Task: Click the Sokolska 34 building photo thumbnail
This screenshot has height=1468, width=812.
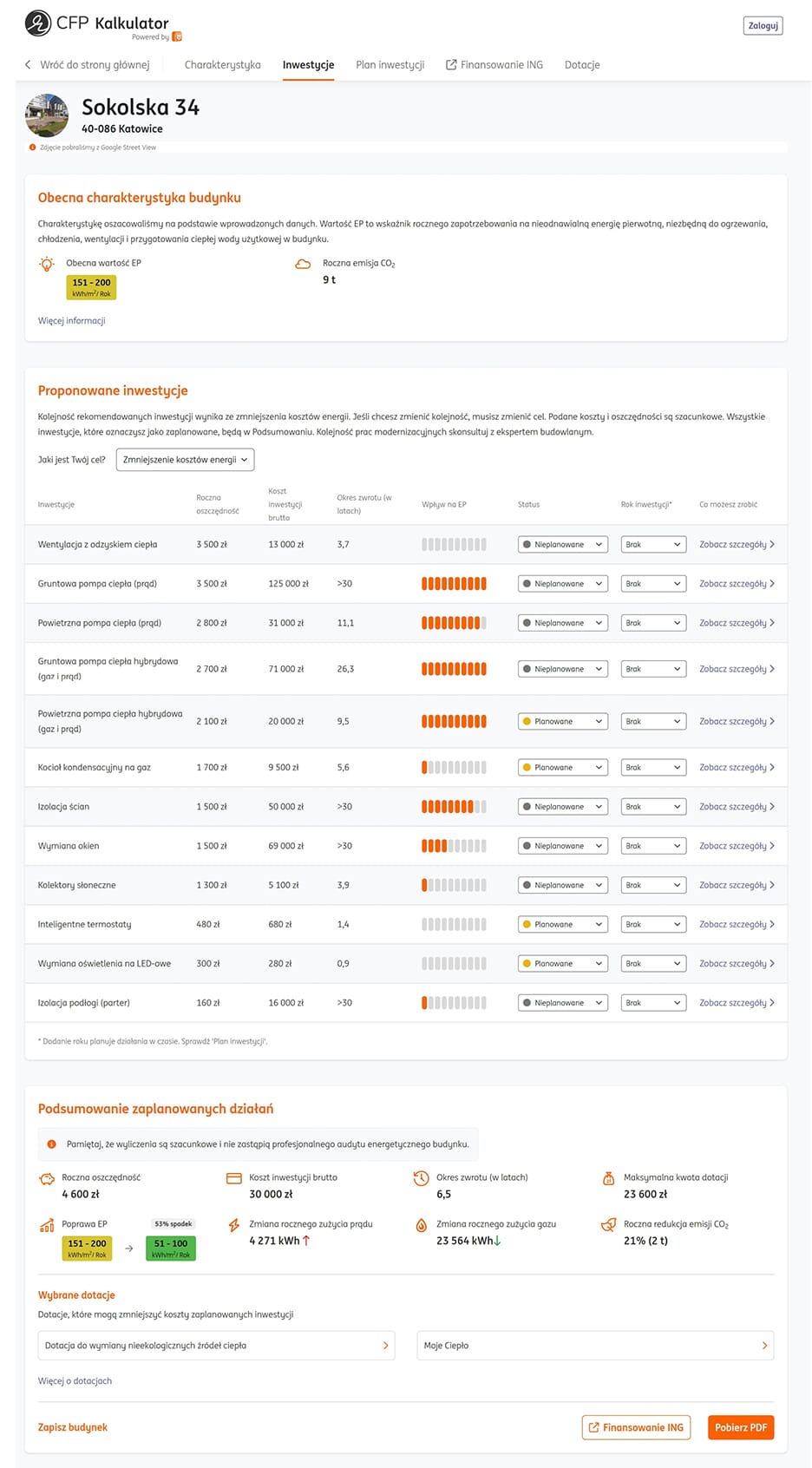Action: click(47, 115)
